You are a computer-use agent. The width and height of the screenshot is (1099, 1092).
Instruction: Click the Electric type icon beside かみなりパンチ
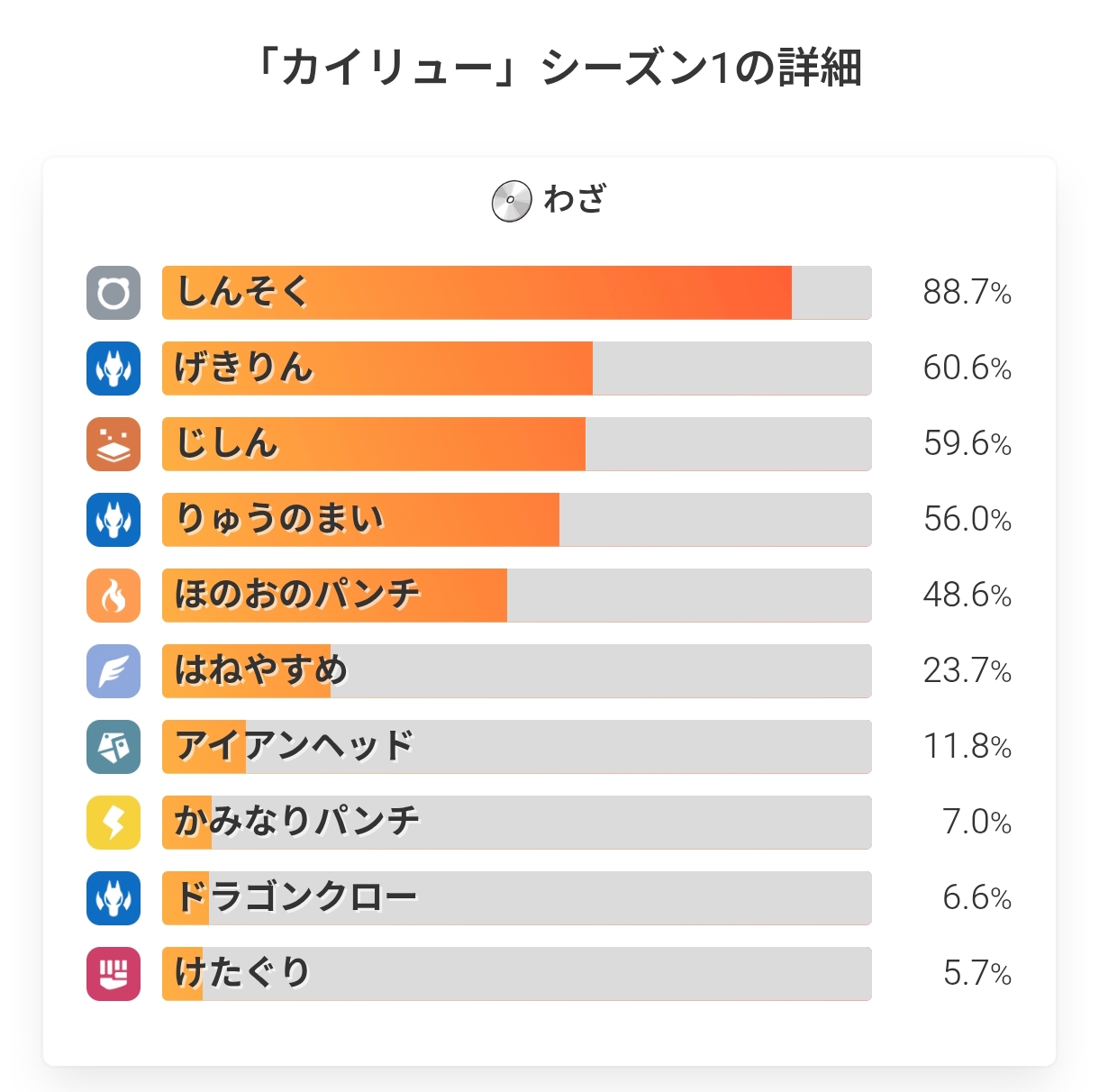pos(114,823)
